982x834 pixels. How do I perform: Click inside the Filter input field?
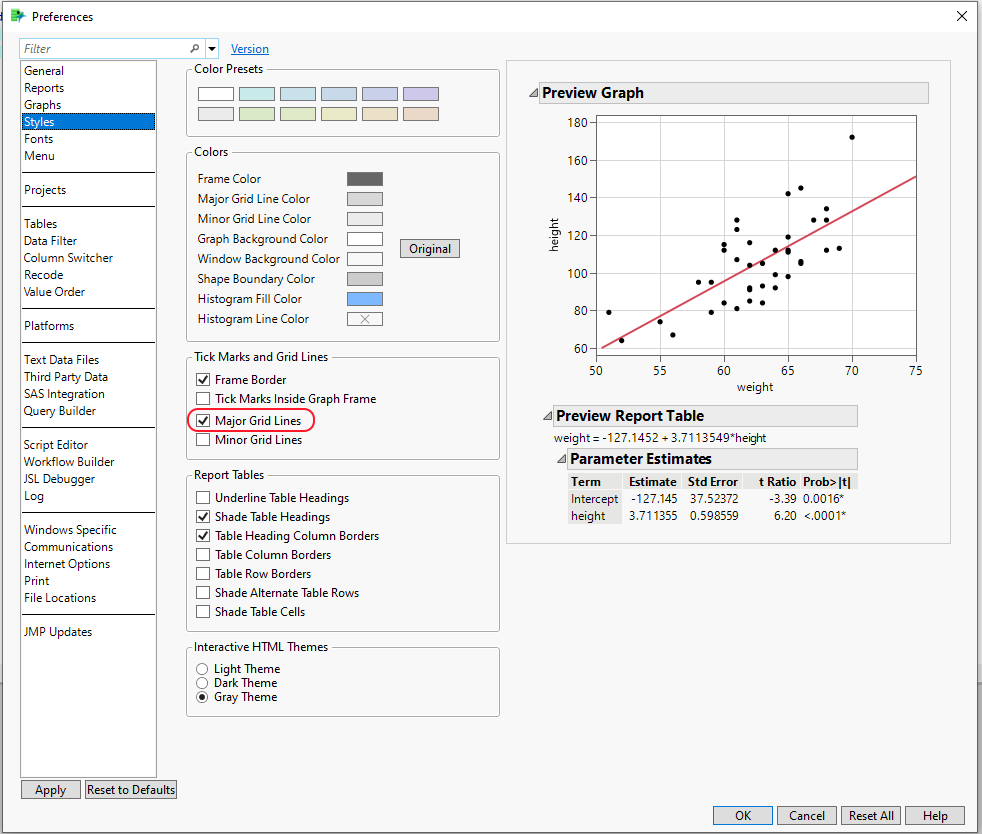100,48
